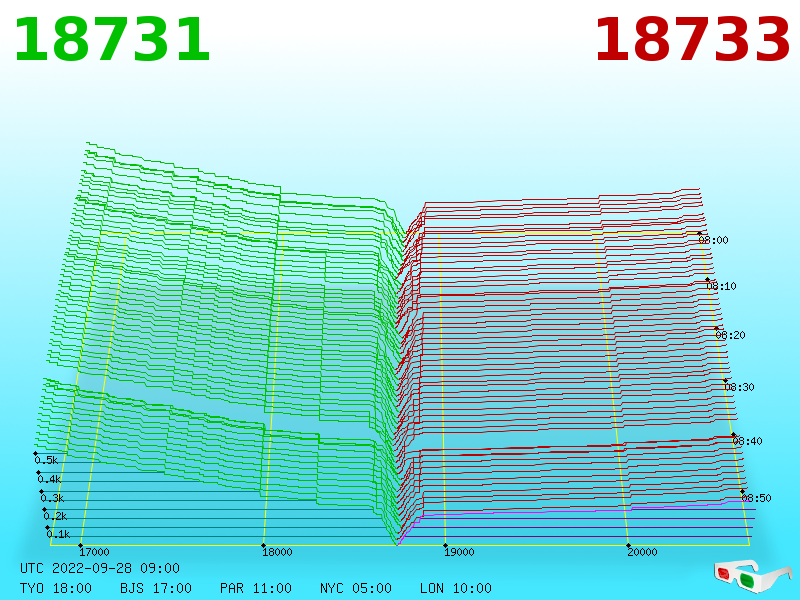The height and width of the screenshot is (600, 800).
Task: Click the 0.1k volume axis label
Action: (58, 534)
